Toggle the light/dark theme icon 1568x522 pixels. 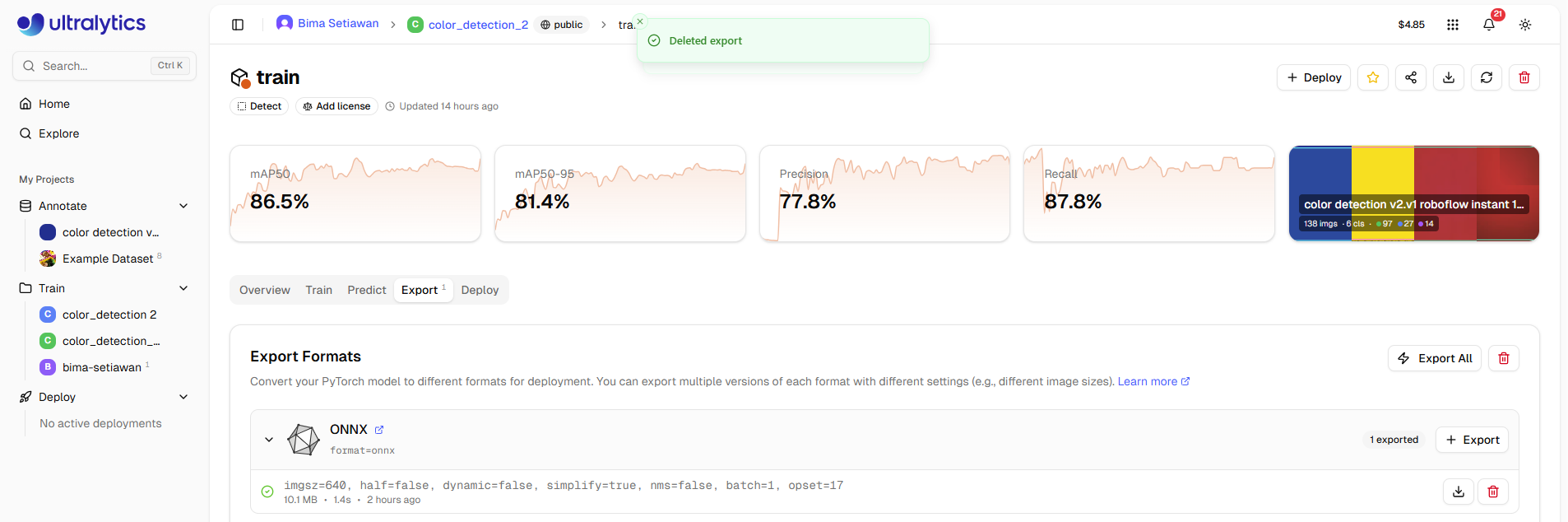[x=1525, y=25]
